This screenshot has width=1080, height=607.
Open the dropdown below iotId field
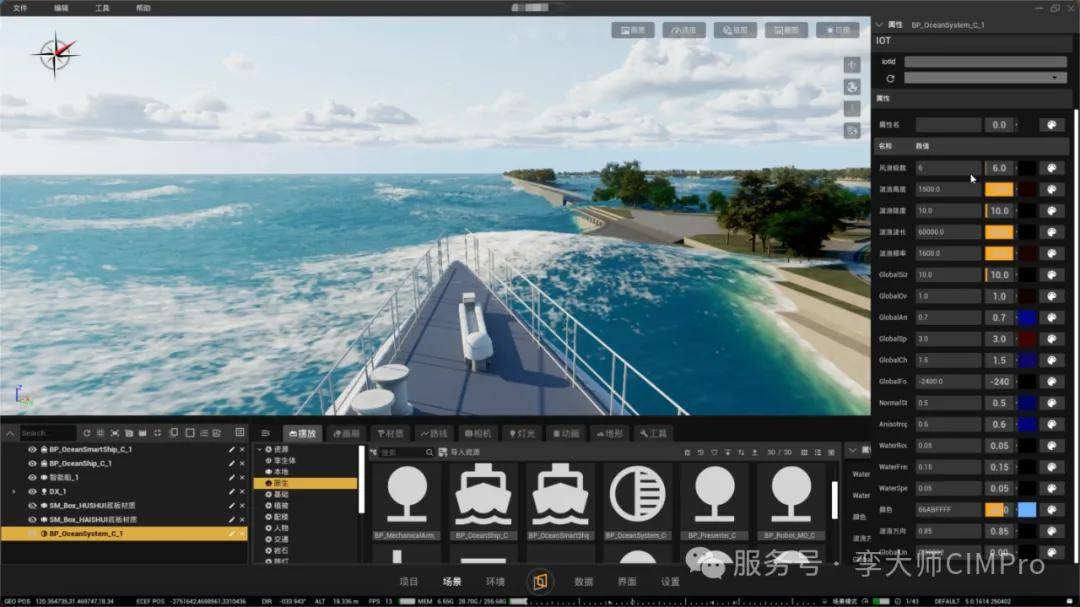985,78
